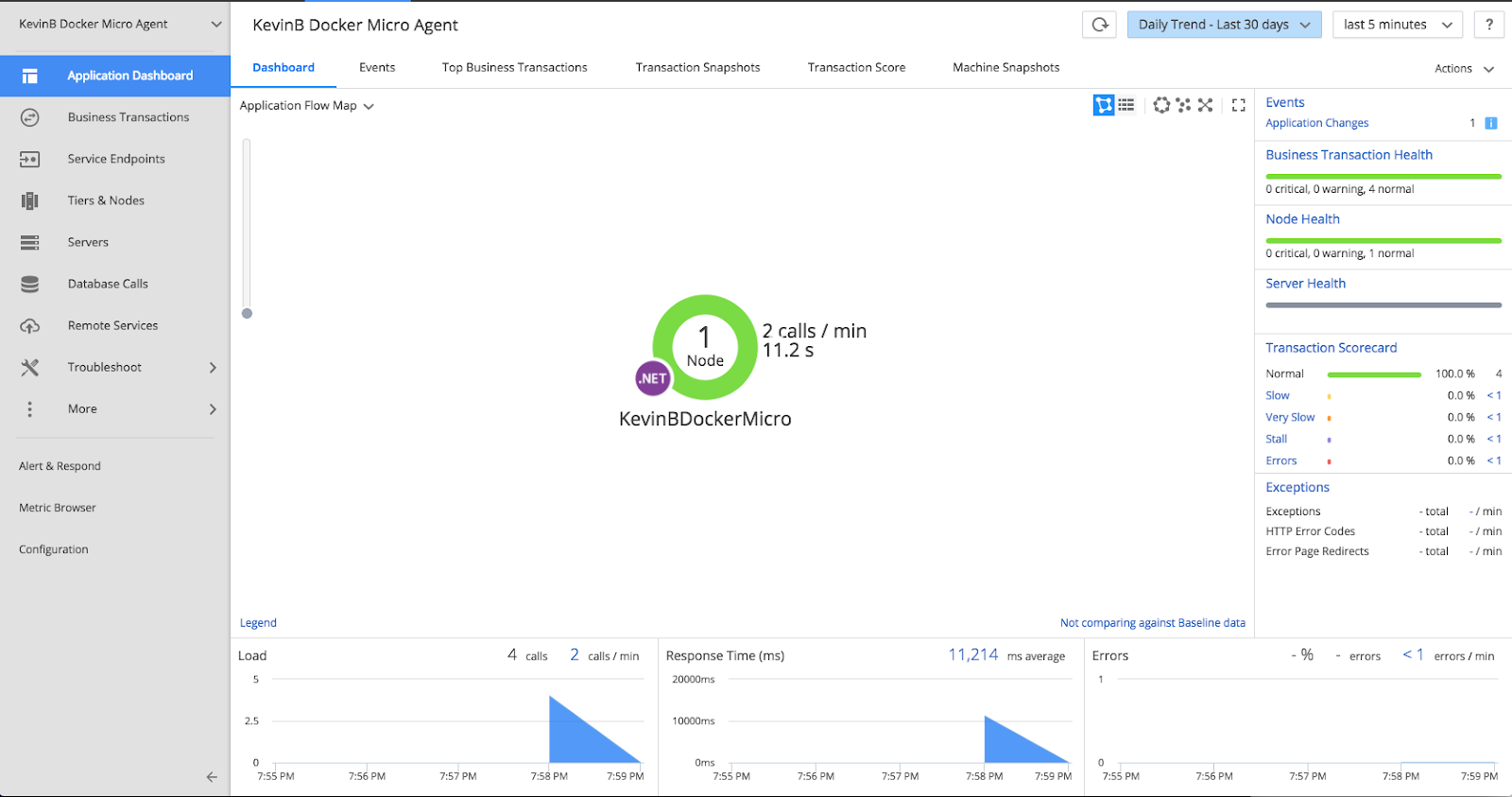Viewport: 1512px width, 797px height.
Task: Open the Slow transactions link
Action: [x=1278, y=395]
